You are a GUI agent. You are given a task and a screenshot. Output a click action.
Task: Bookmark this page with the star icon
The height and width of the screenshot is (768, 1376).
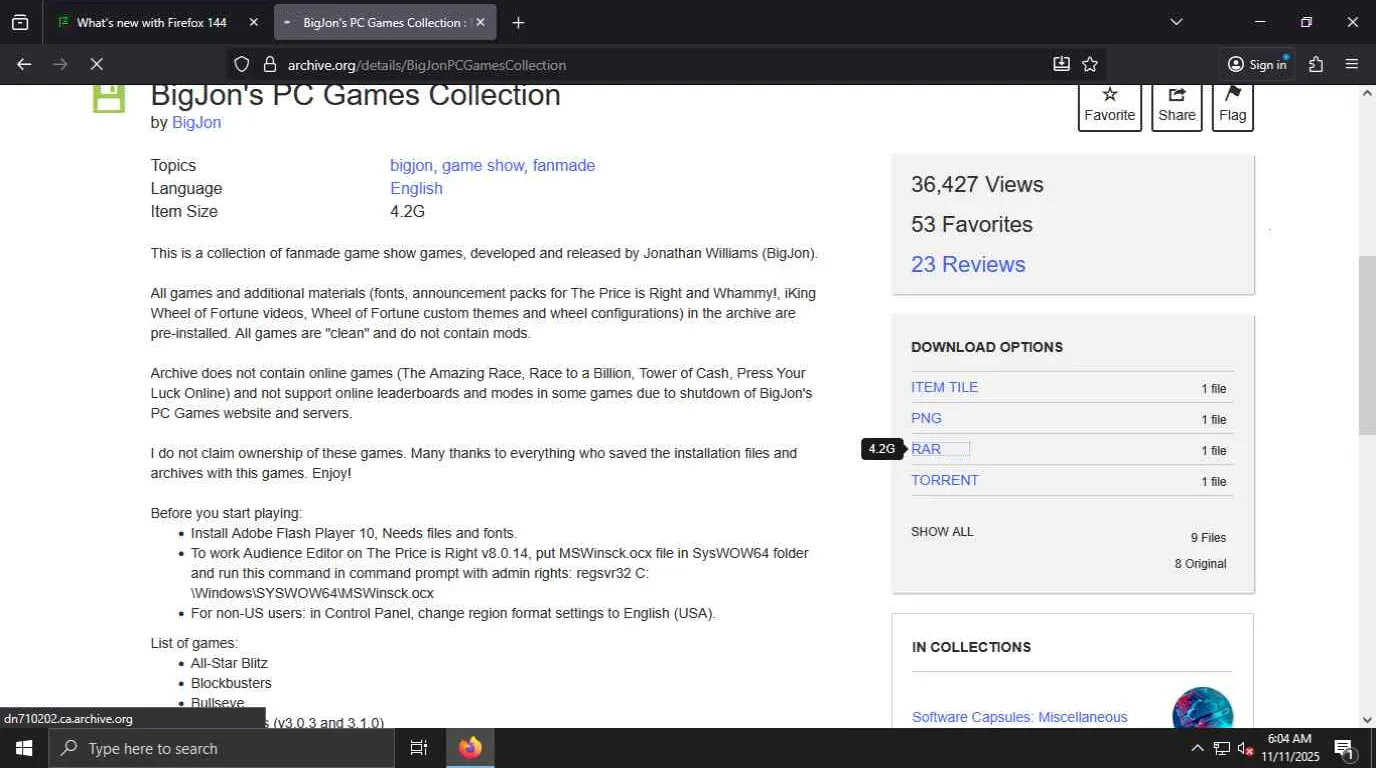1090,64
